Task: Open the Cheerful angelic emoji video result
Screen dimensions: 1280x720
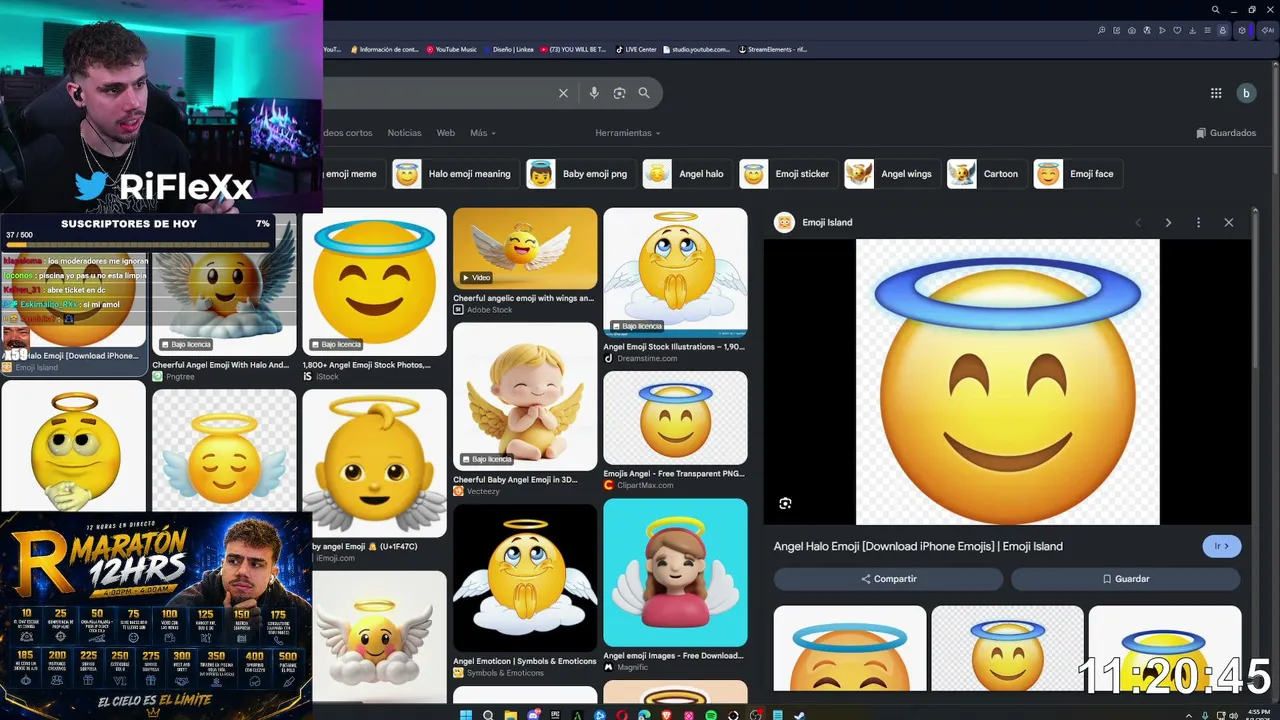Action: point(525,262)
